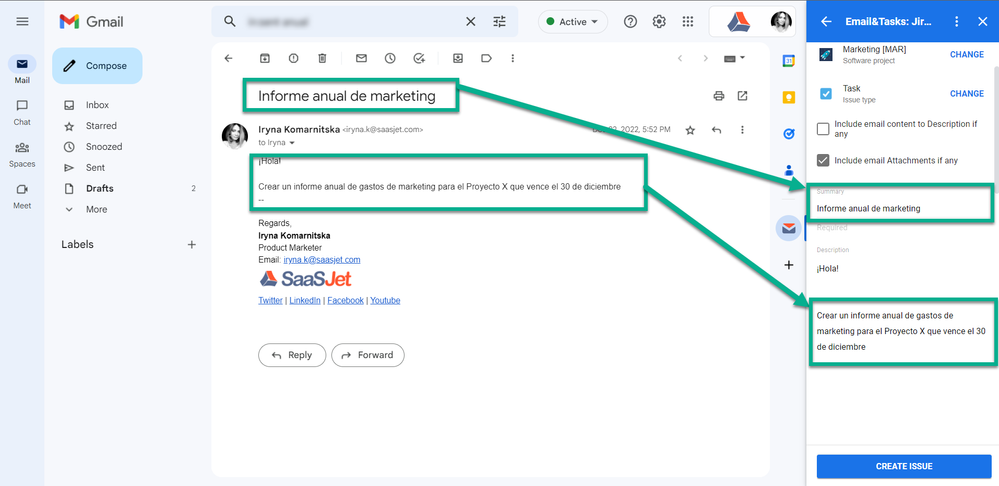Switch to Mail in left rail

[22, 70]
